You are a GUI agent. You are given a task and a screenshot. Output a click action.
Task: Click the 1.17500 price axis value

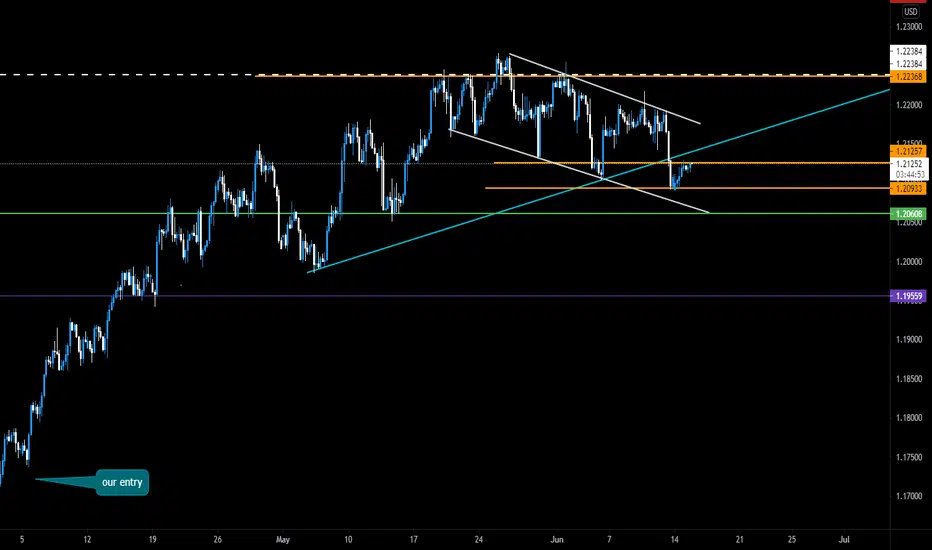[x=909, y=457]
